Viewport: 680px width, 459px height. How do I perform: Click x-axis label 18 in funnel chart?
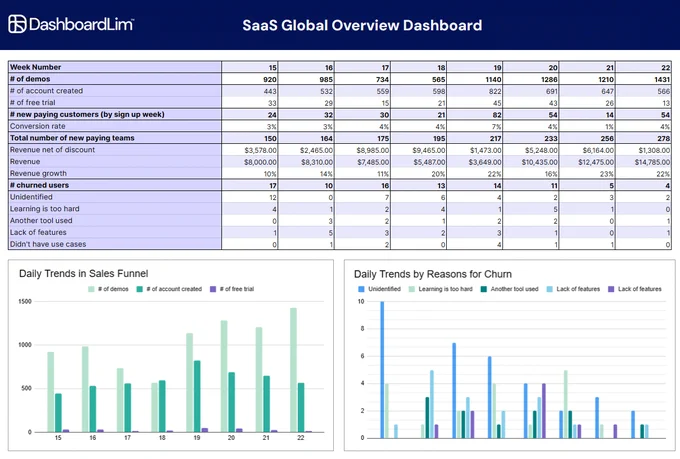click(162, 438)
